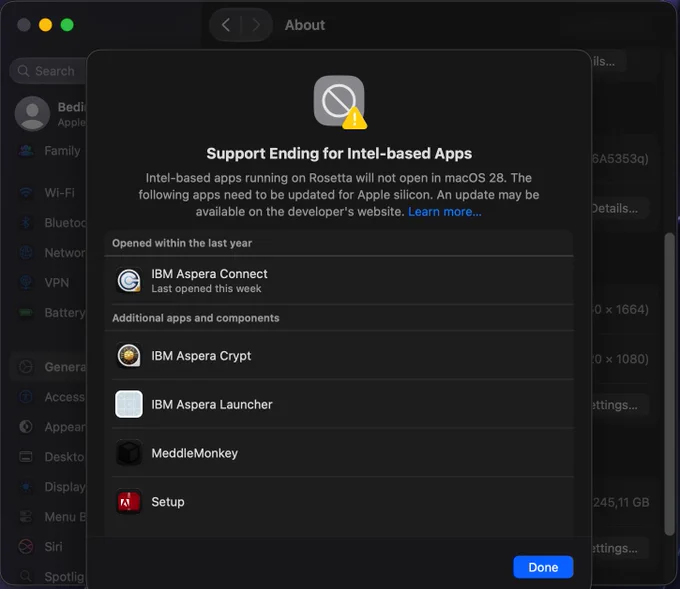Click the Bluetooth icon in sidebar
This screenshot has height=589, width=680.
(x=26, y=223)
